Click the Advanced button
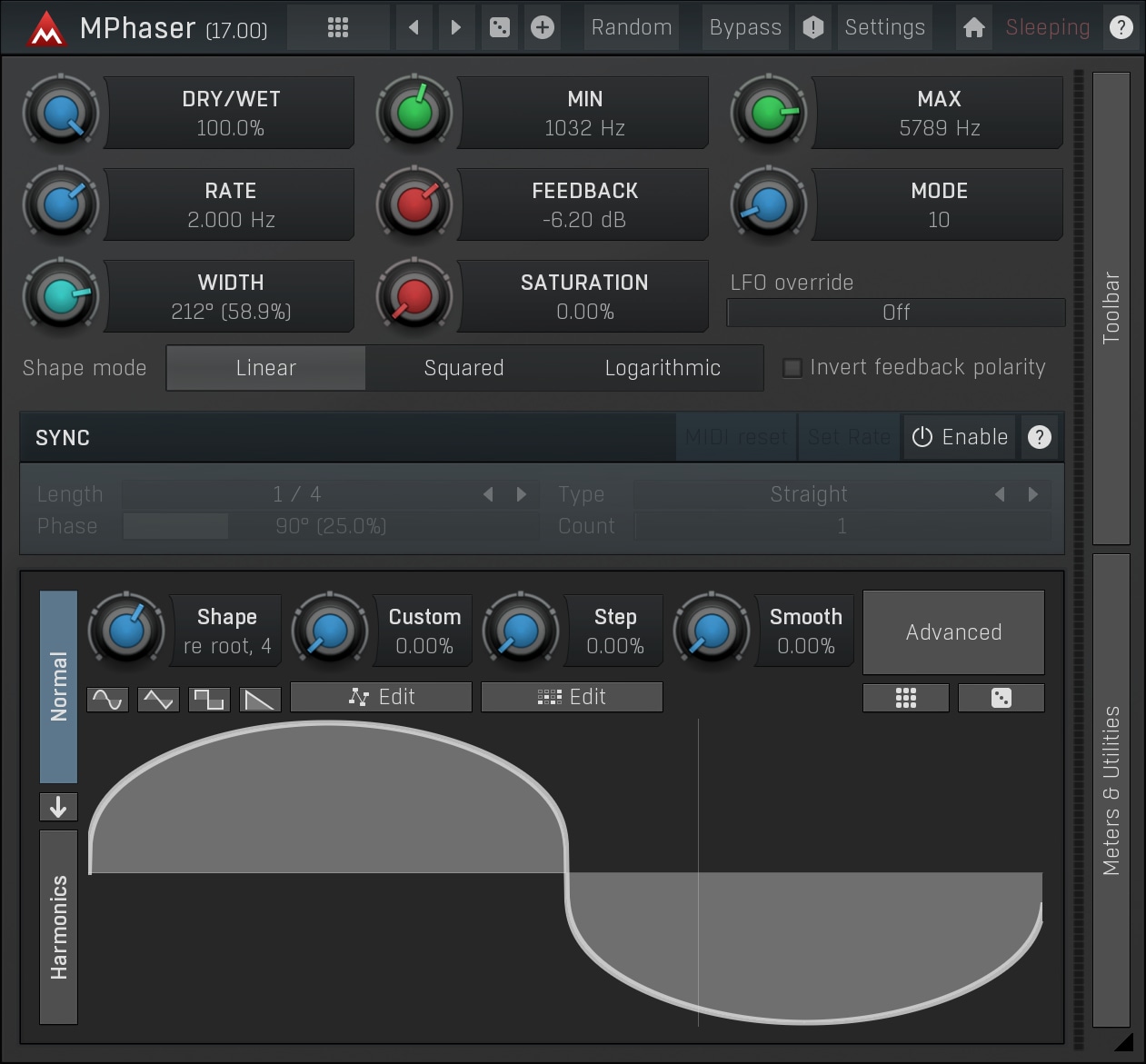The width and height of the screenshot is (1146, 1064). click(953, 632)
